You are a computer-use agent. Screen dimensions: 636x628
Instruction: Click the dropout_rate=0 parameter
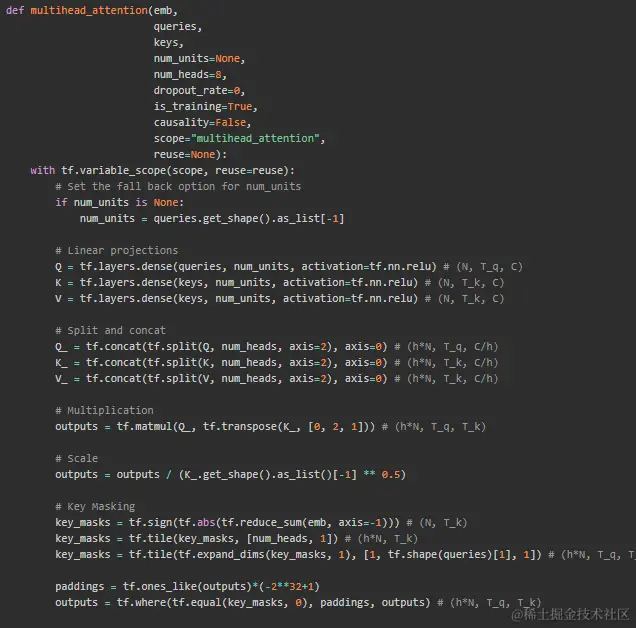pyautogui.click(x=199, y=90)
